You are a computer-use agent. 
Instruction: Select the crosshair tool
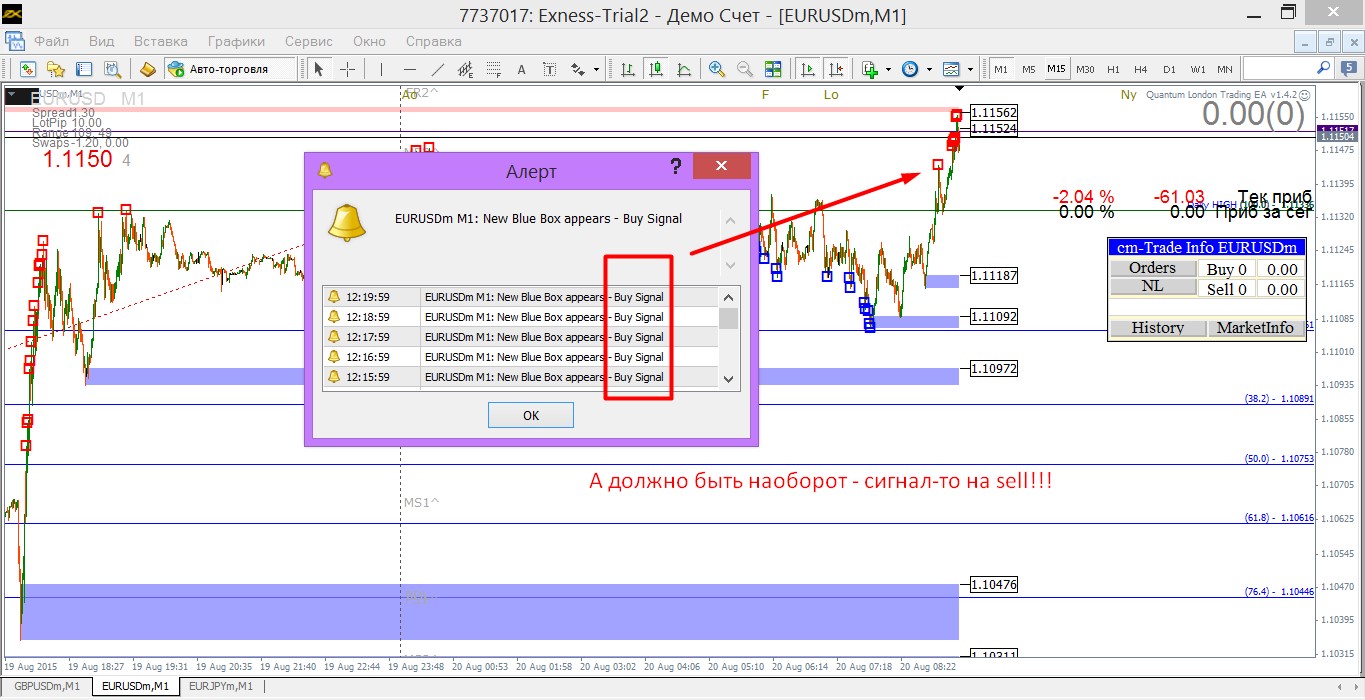347,69
